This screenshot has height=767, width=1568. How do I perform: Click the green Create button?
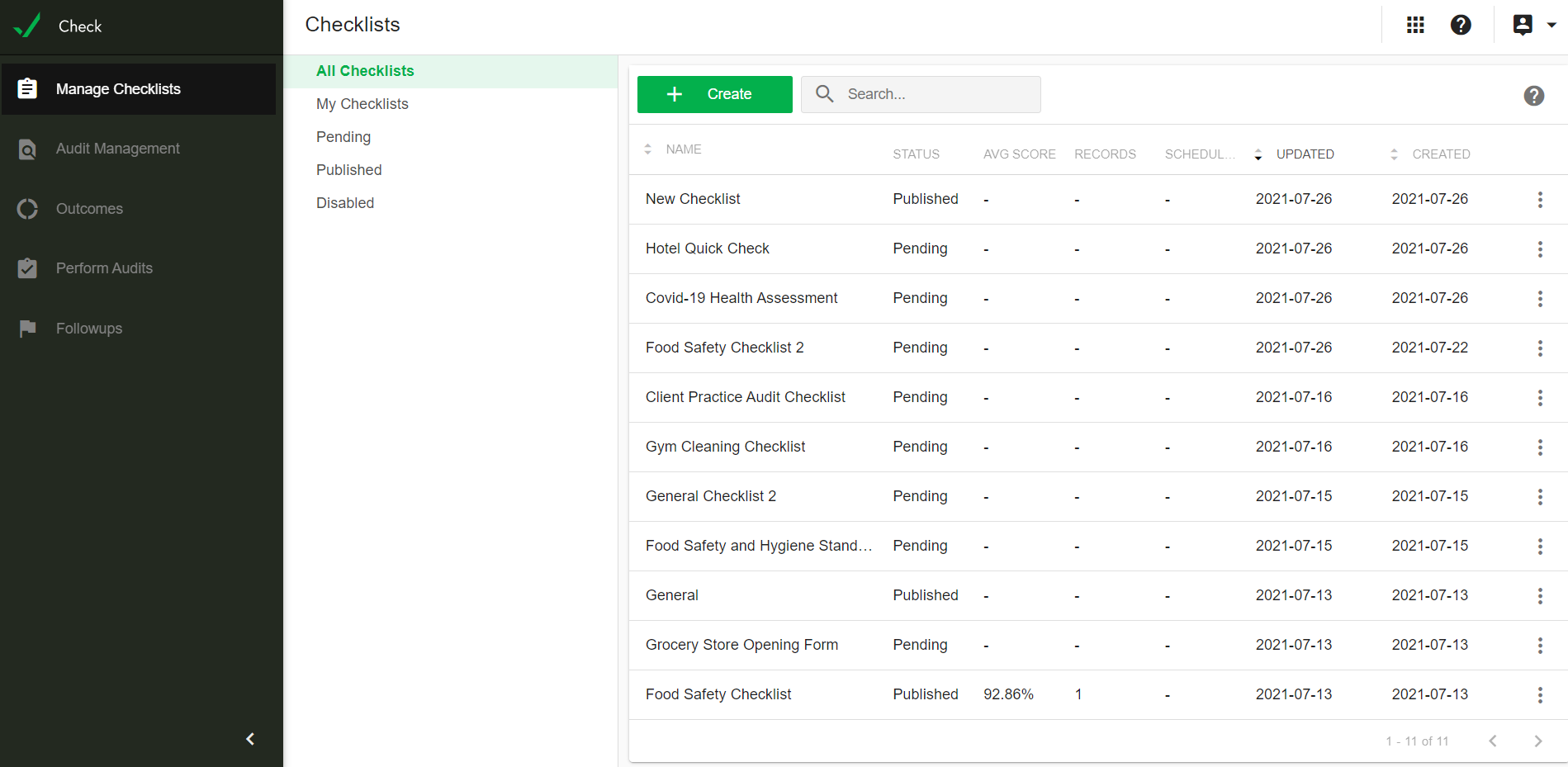click(x=715, y=94)
